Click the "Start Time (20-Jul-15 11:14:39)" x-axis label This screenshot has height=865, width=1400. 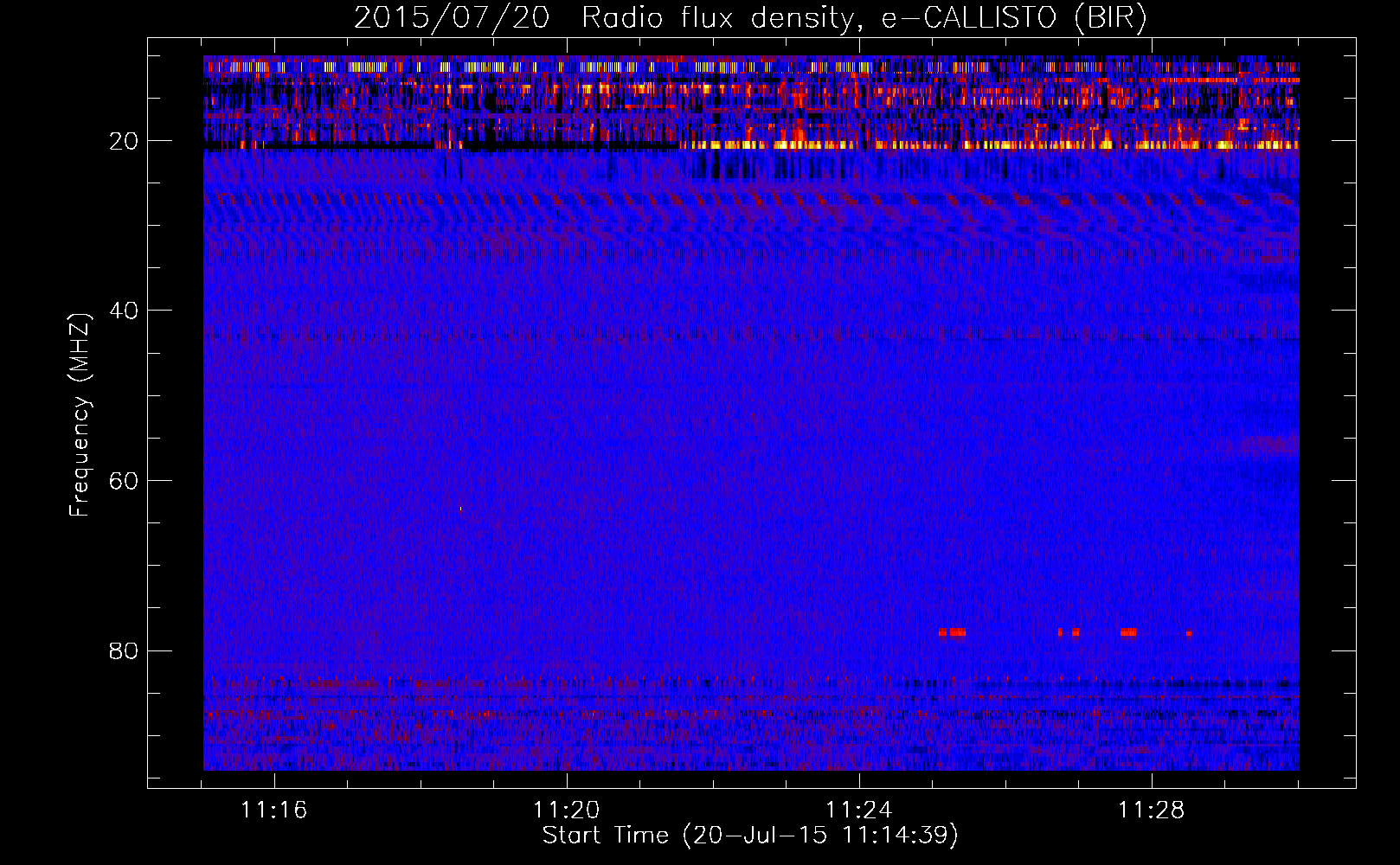pyautogui.click(x=750, y=836)
